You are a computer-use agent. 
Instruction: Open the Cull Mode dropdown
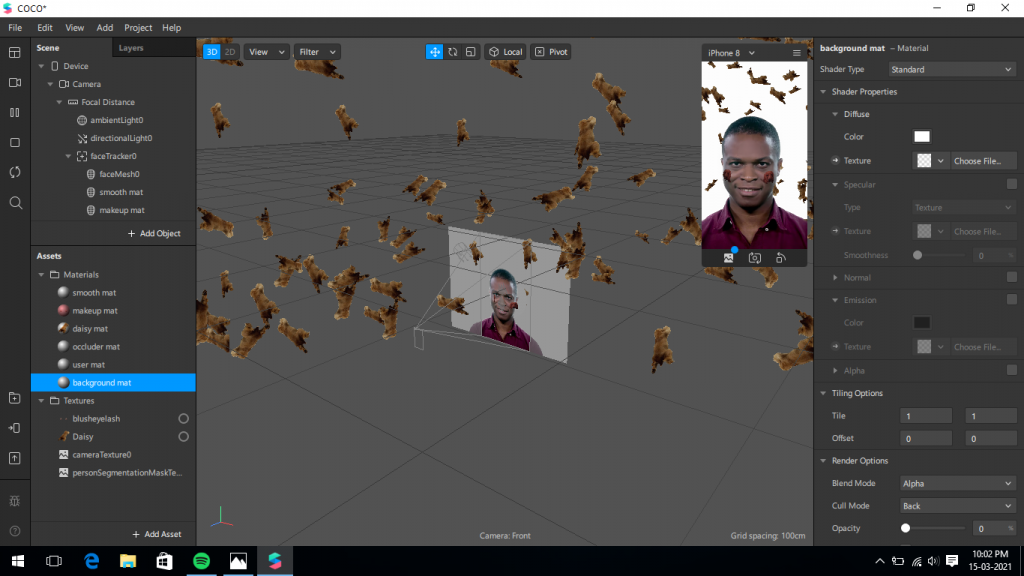click(x=957, y=505)
